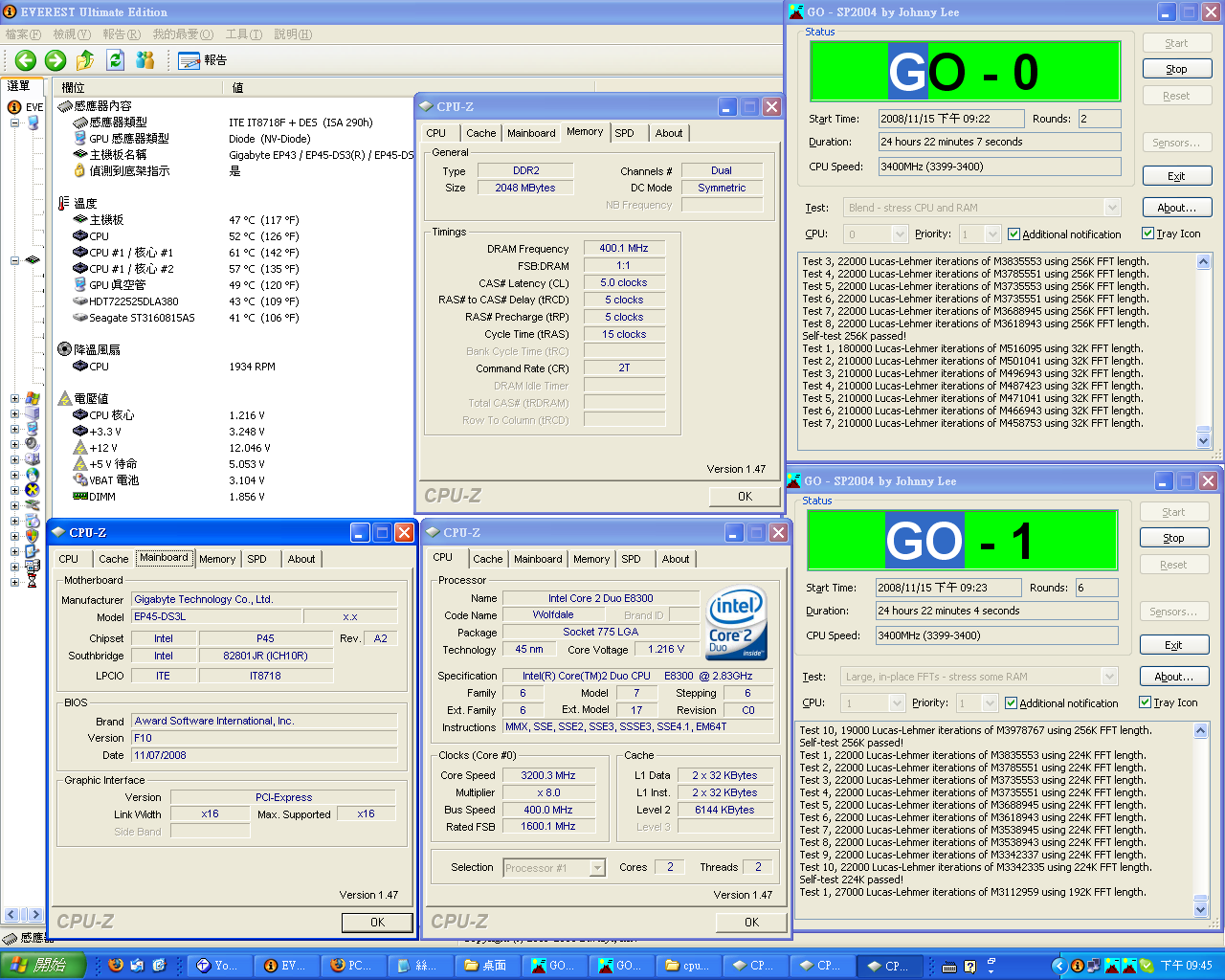Click Stop in GO - 1 SP2004 window
The image size is (1225, 980).
pyautogui.click(x=1174, y=538)
